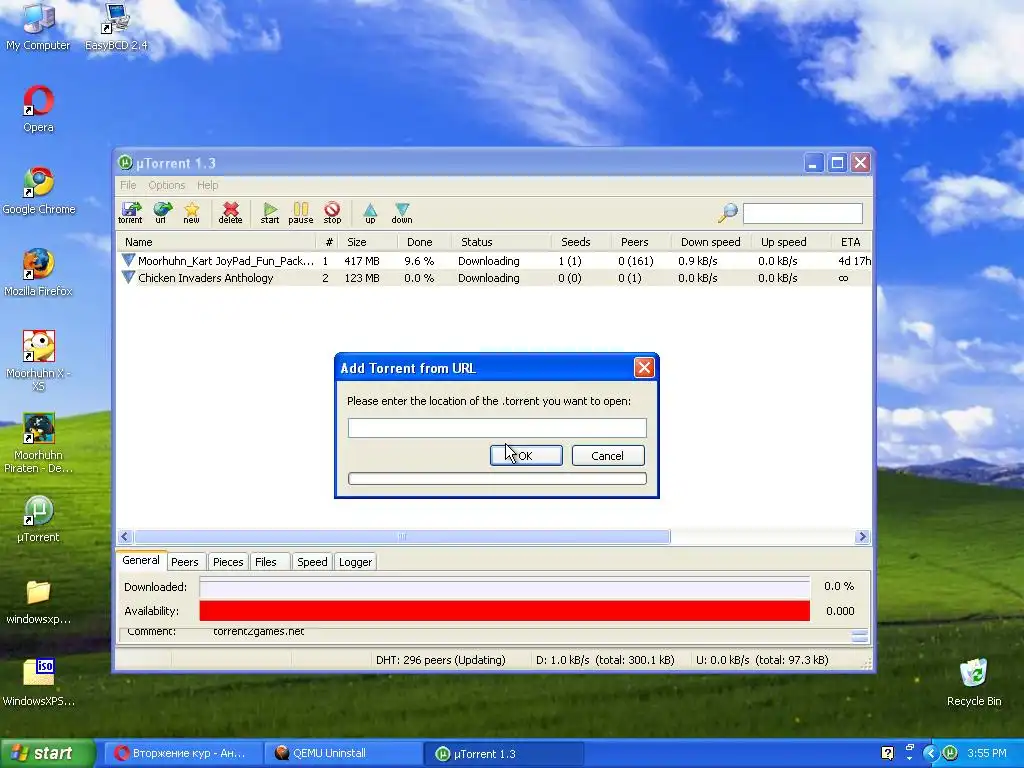Click the Pause toolbar icon
Screen dimensions: 1024x768
[x=300, y=212]
